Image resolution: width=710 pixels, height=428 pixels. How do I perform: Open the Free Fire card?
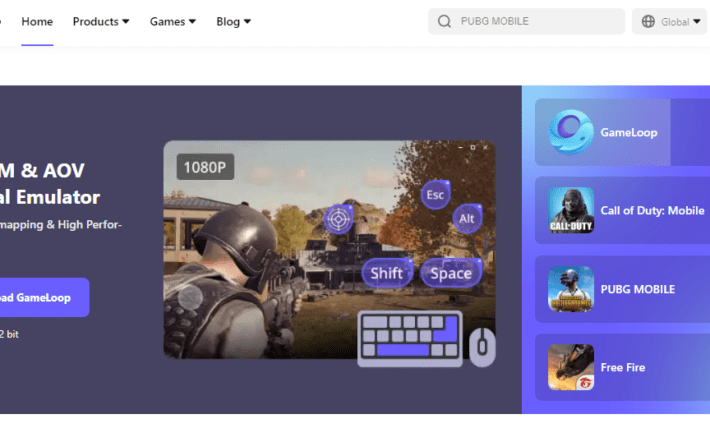click(x=622, y=367)
